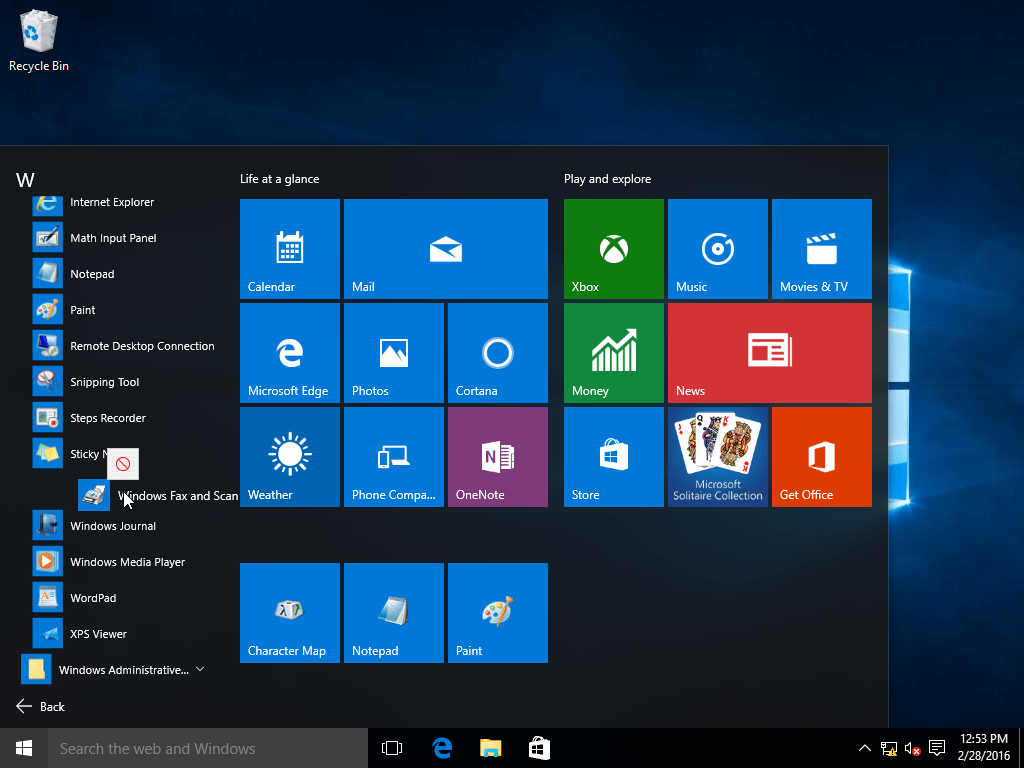Launch Edge from the taskbar

pos(442,748)
